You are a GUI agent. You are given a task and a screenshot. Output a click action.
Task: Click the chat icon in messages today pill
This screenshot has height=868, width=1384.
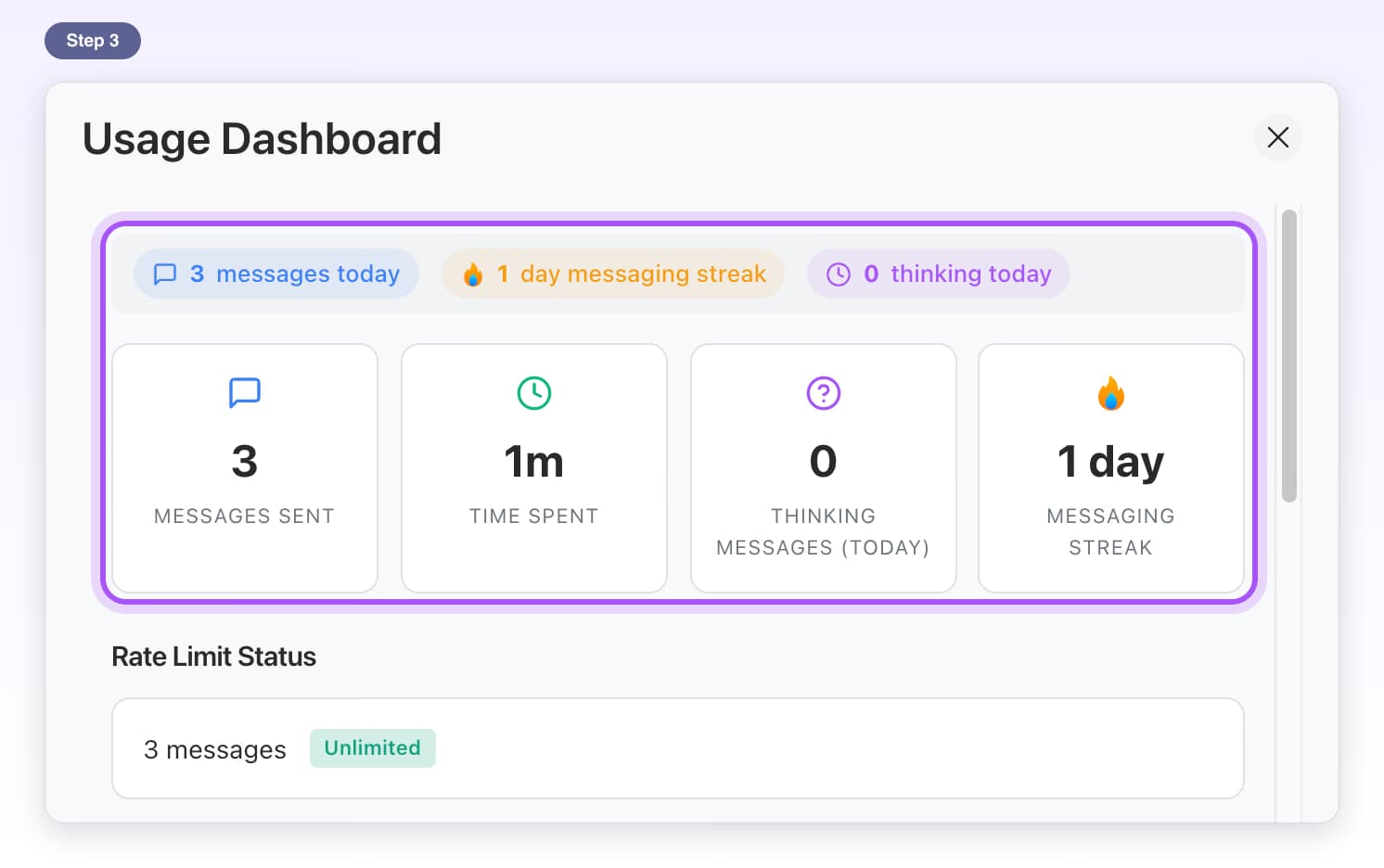point(165,274)
